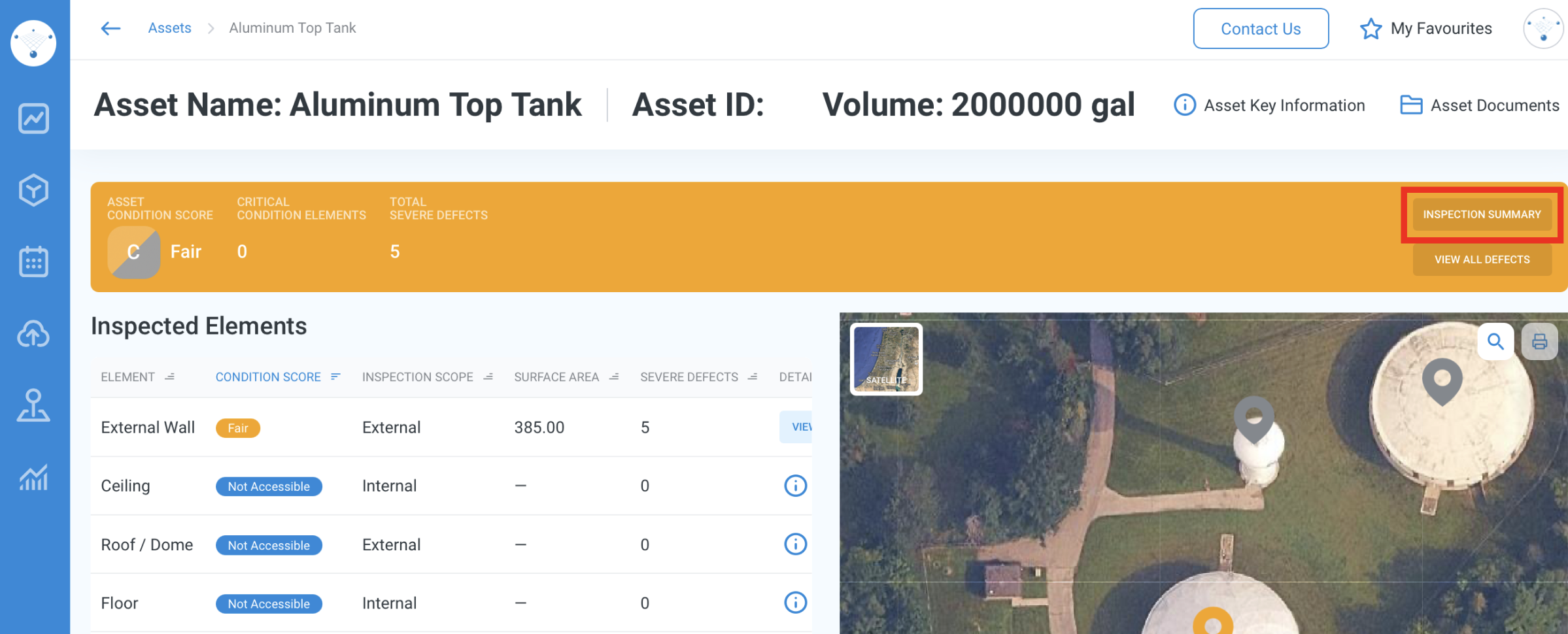Click the 385.00 surface area value
The height and width of the screenshot is (634, 1568).
point(539,427)
